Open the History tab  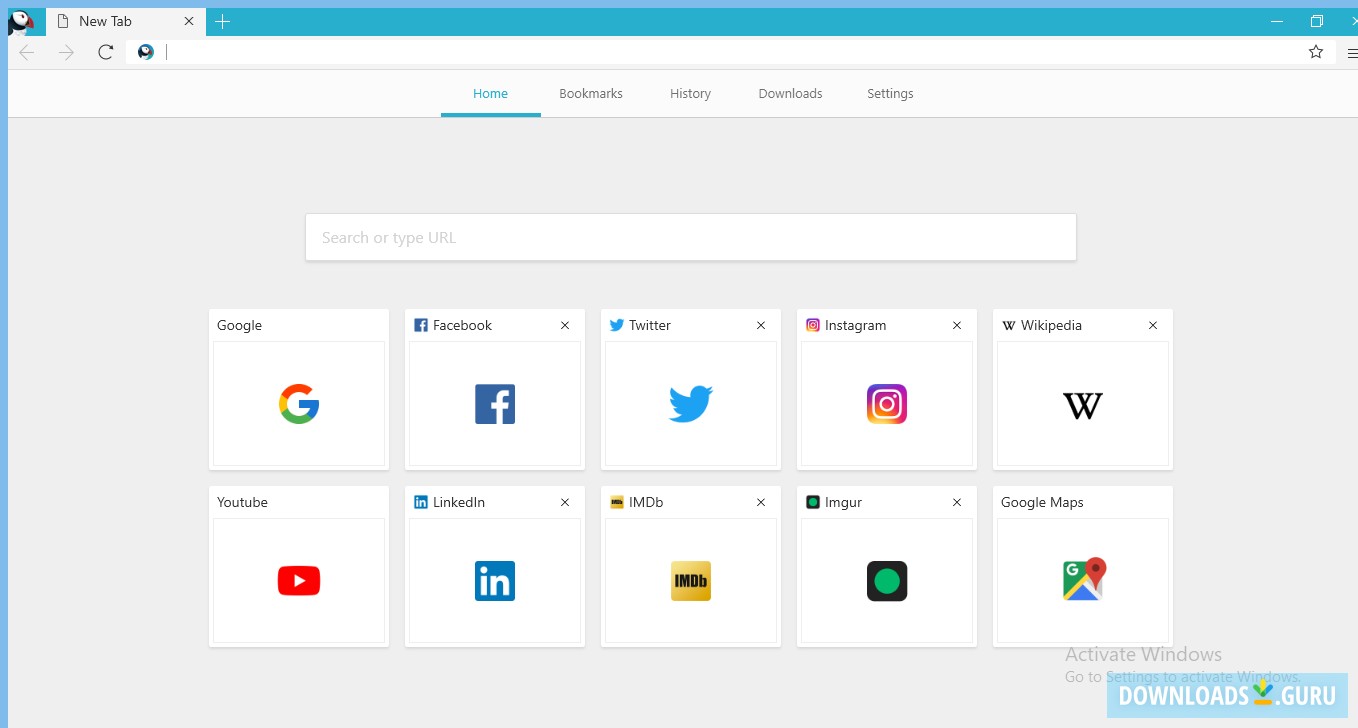tap(691, 94)
